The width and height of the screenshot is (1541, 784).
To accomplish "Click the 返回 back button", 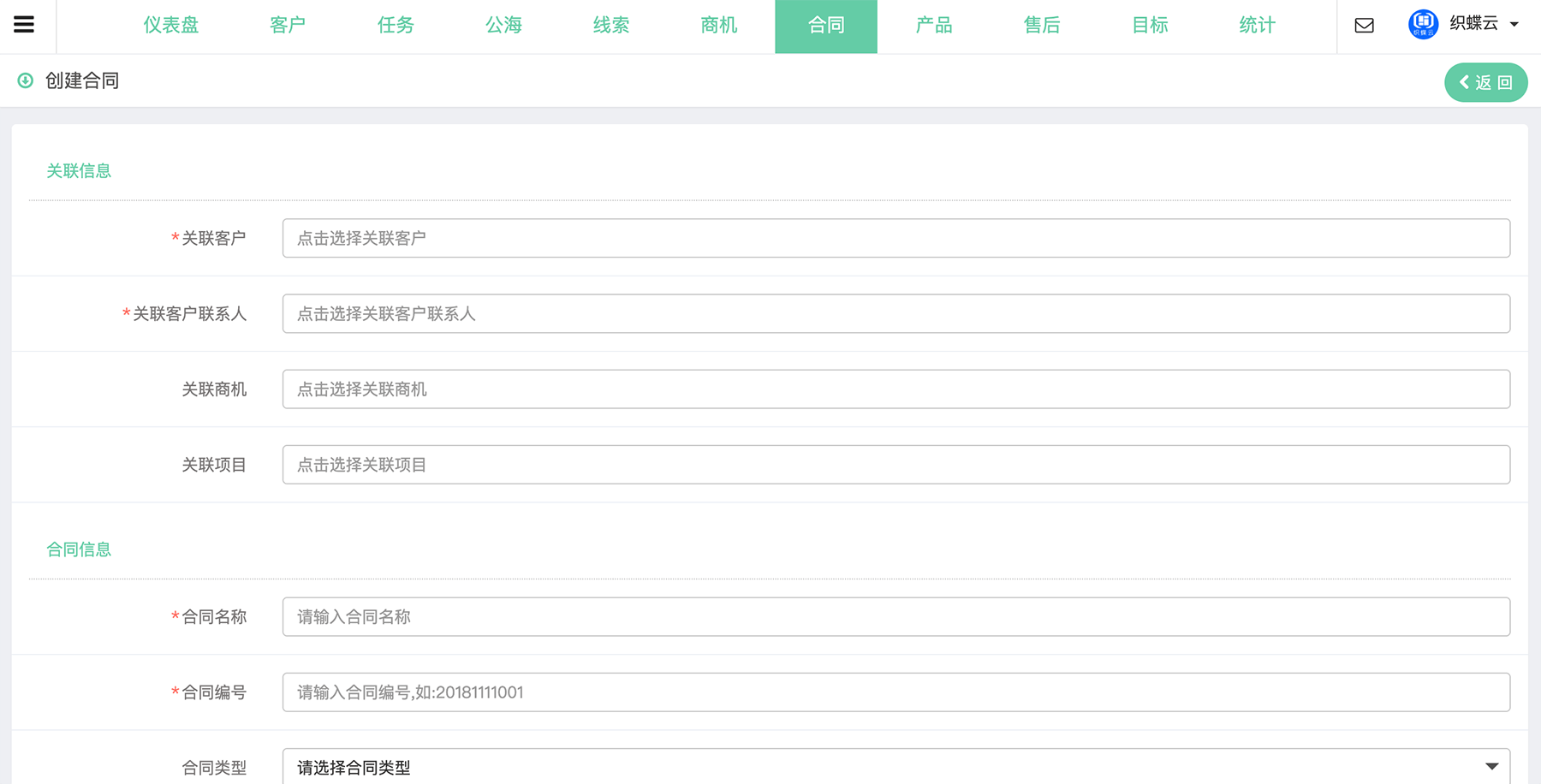I will point(1486,82).
